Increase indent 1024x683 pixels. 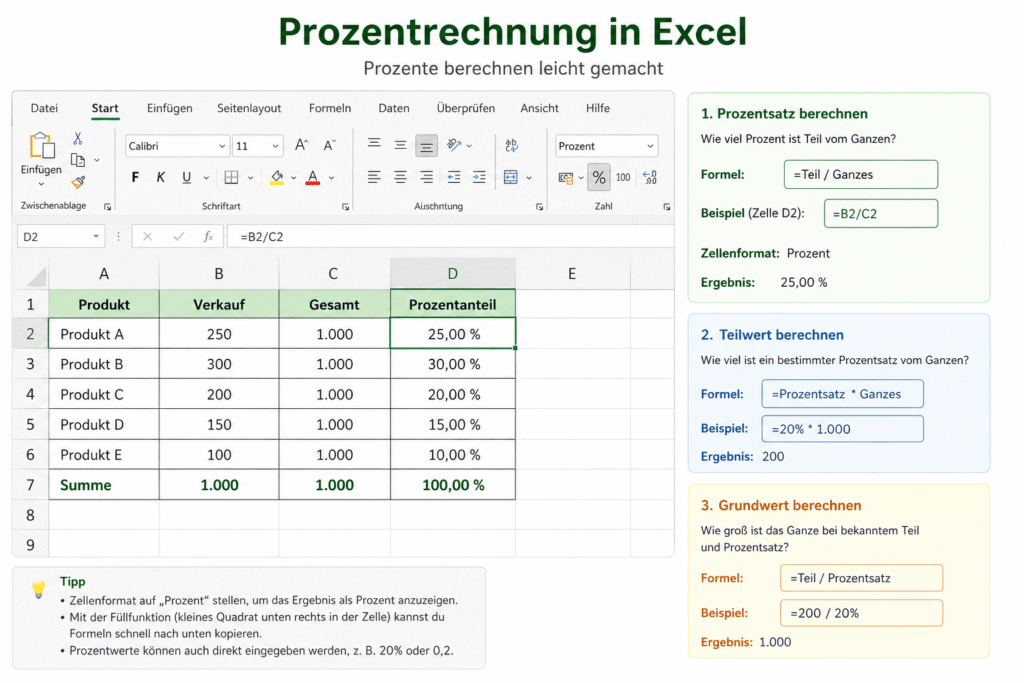[x=479, y=177]
